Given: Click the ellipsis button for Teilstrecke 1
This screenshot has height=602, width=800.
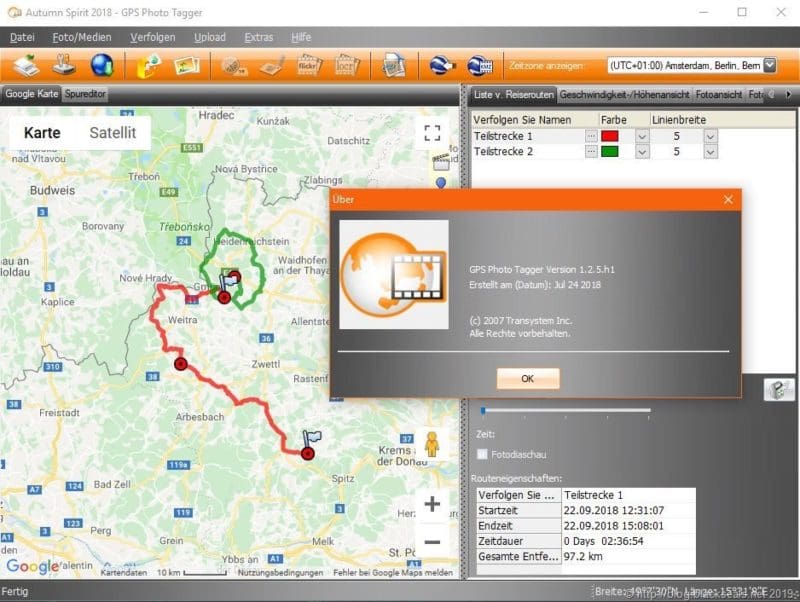Looking at the screenshot, I should 591,136.
